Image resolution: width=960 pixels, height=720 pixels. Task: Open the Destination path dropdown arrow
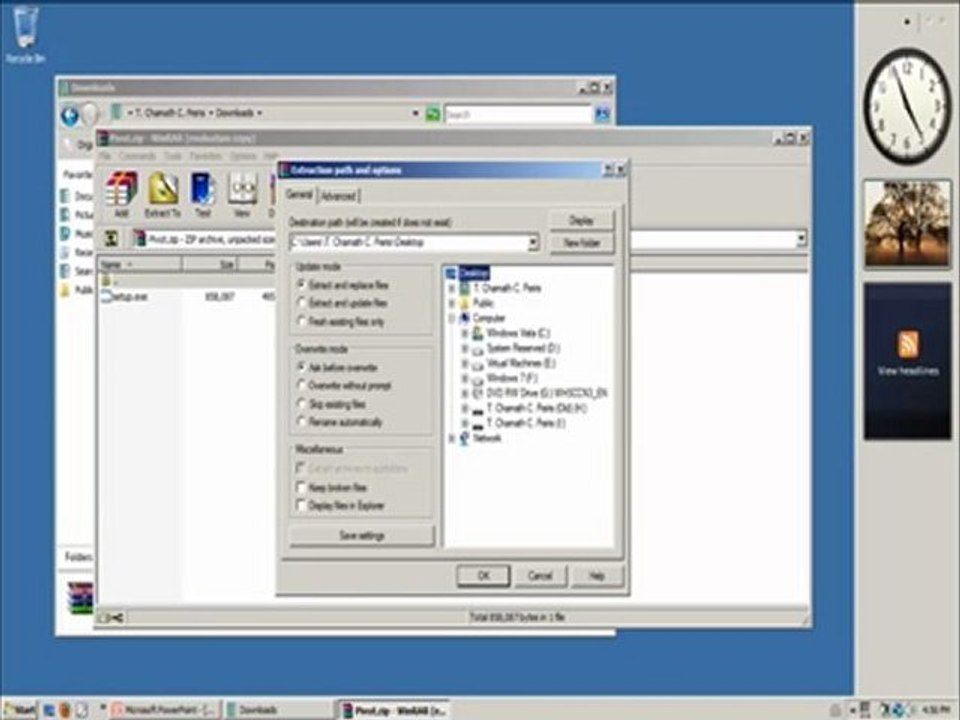coord(533,242)
